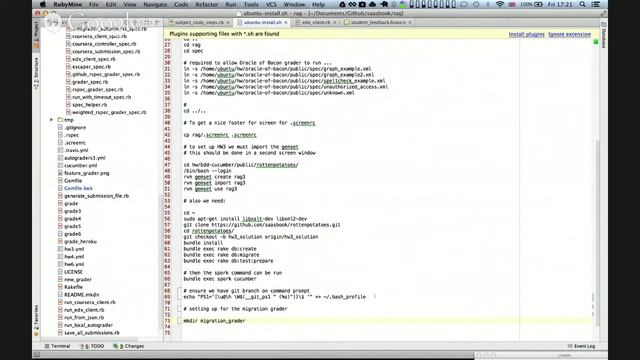This screenshot has width=640, height=360.
Task: Click the battery status in menu bar
Action: click(x=531, y=4)
